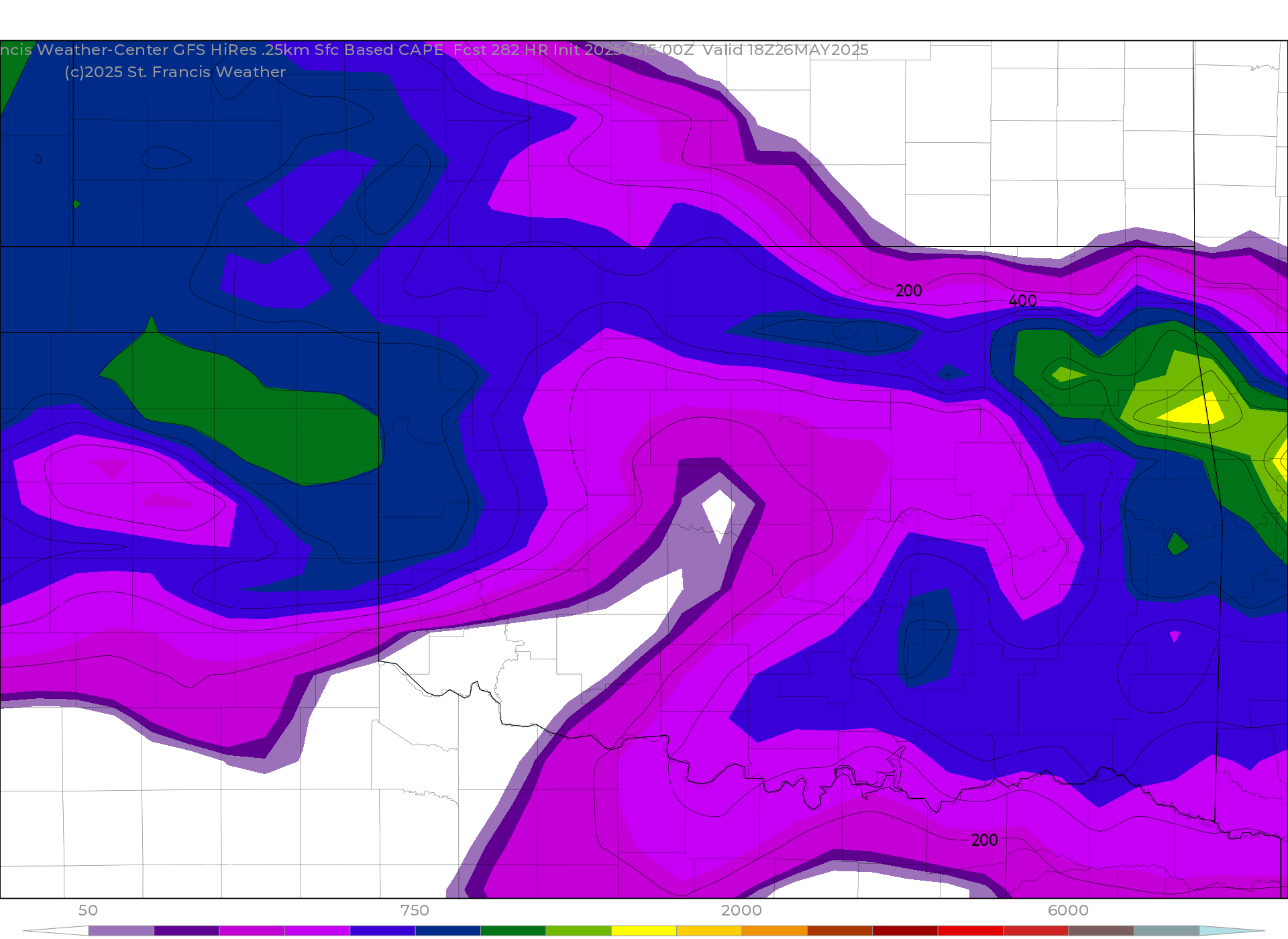Click the 'Valid 18Z26MAY2025' header text
The height and width of the screenshot is (939, 1288).
[x=786, y=50]
